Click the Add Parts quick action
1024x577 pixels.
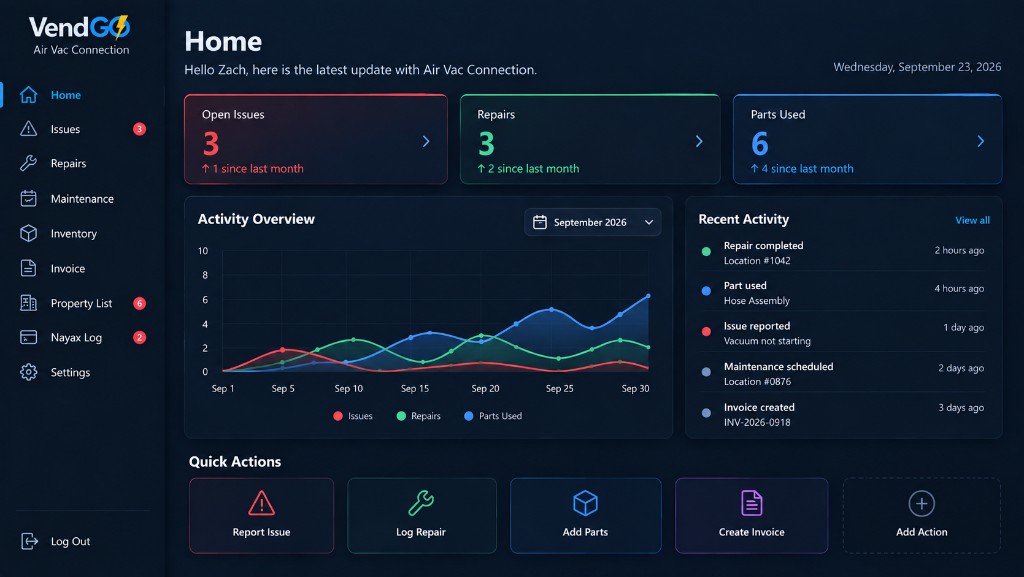click(x=586, y=516)
